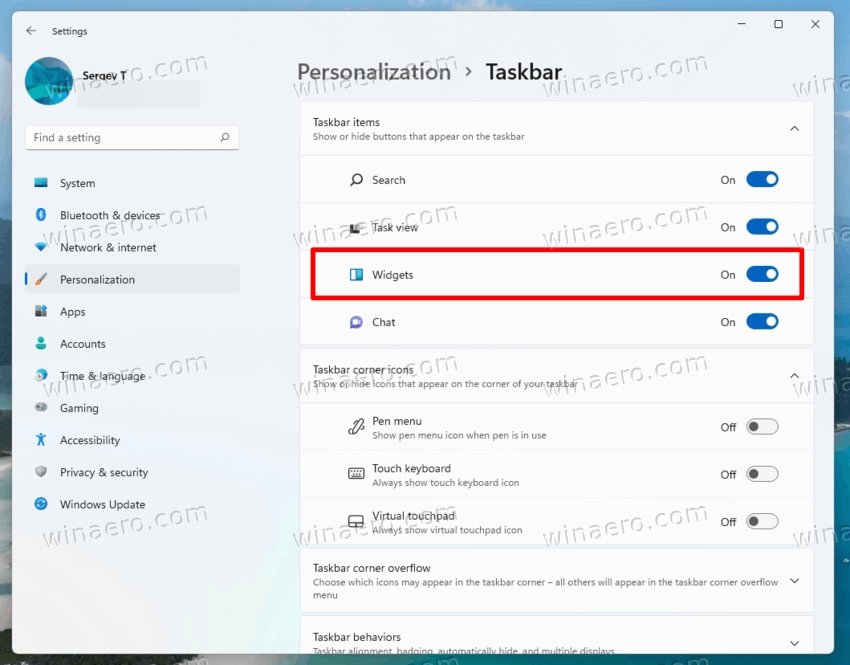
Task: Click the Network & internet wifi icon
Action: pyautogui.click(x=41, y=247)
